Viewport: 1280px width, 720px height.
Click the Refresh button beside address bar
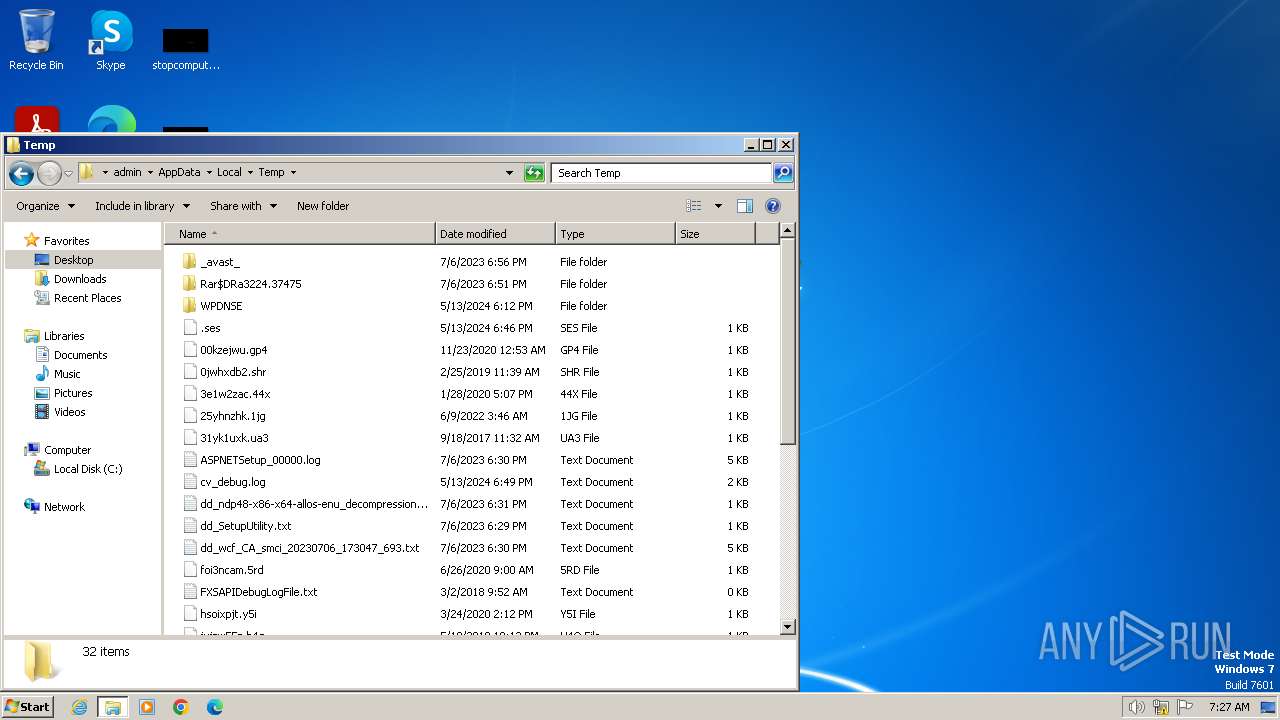pos(534,173)
